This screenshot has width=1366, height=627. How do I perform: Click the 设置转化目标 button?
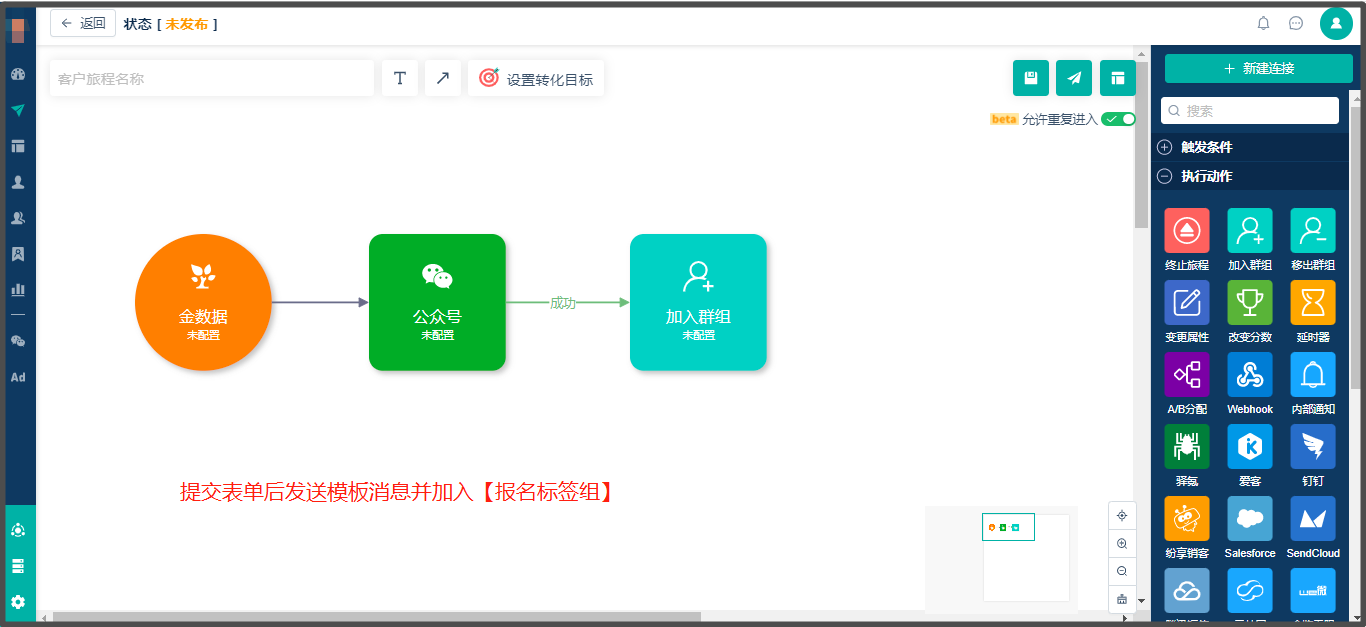coord(536,78)
